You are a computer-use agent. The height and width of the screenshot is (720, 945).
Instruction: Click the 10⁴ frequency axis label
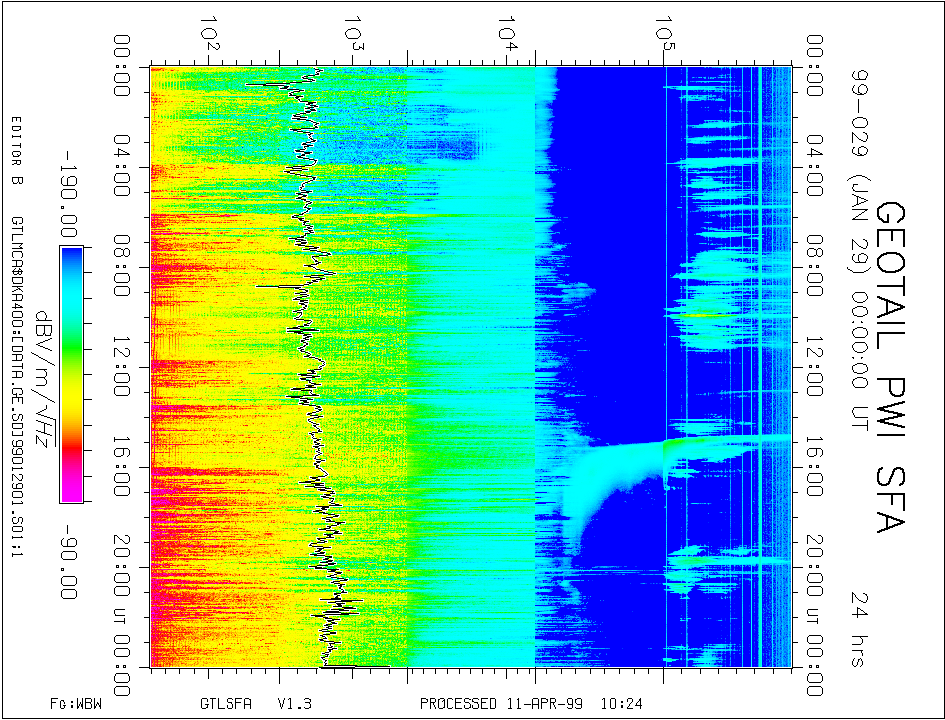[506, 36]
